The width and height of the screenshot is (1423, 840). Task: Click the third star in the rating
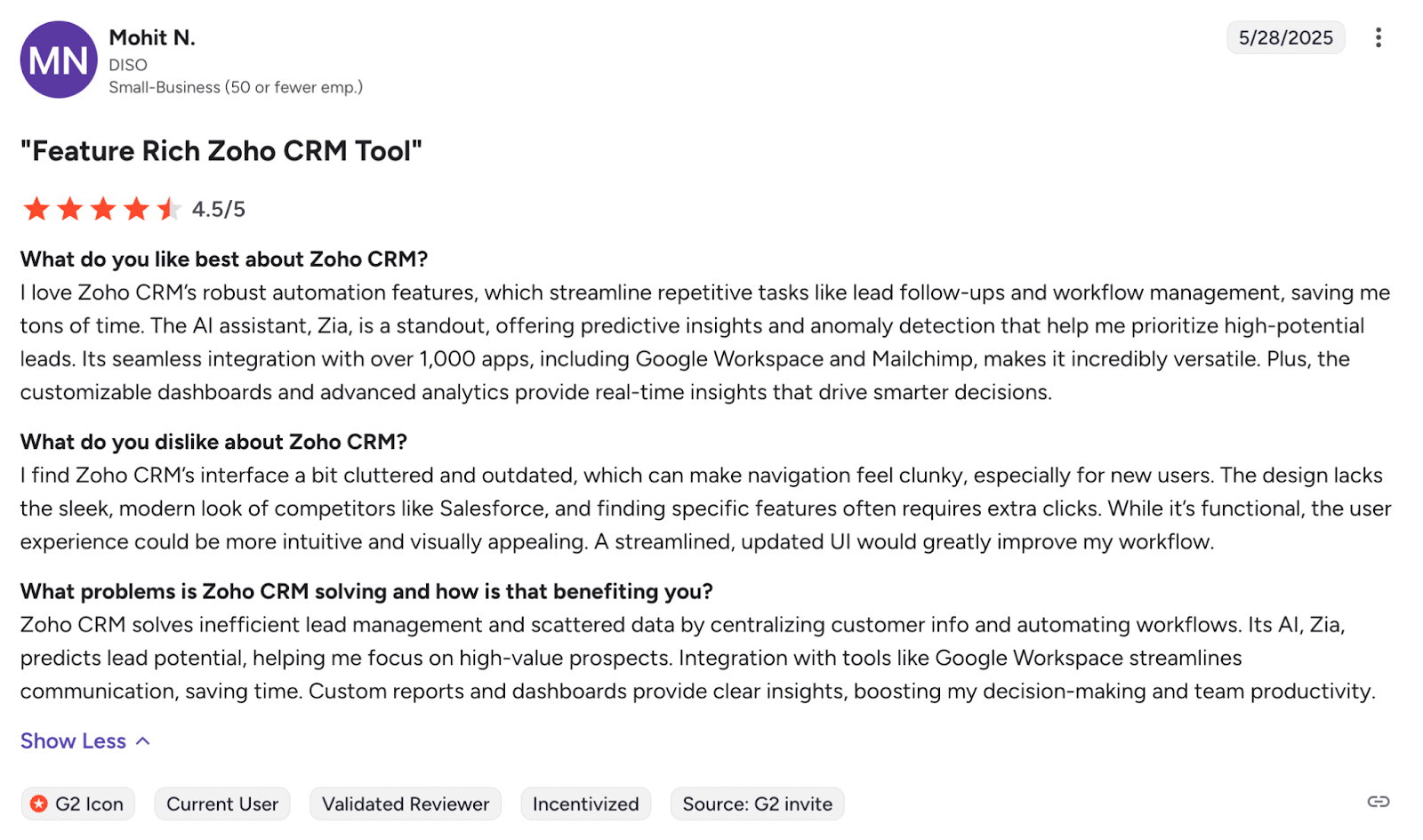pos(102,208)
